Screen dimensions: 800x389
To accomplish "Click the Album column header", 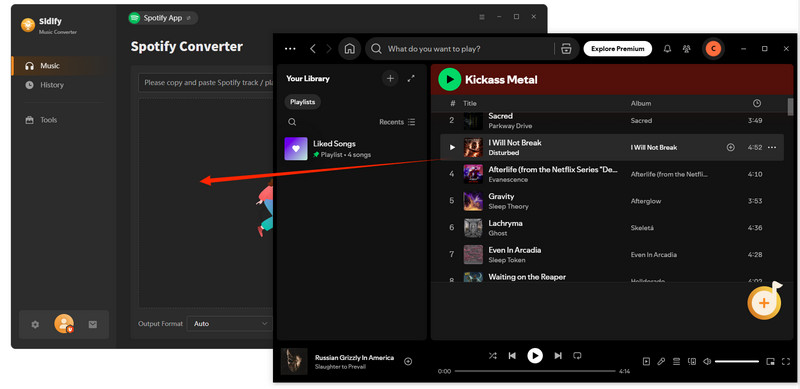I will [x=641, y=103].
